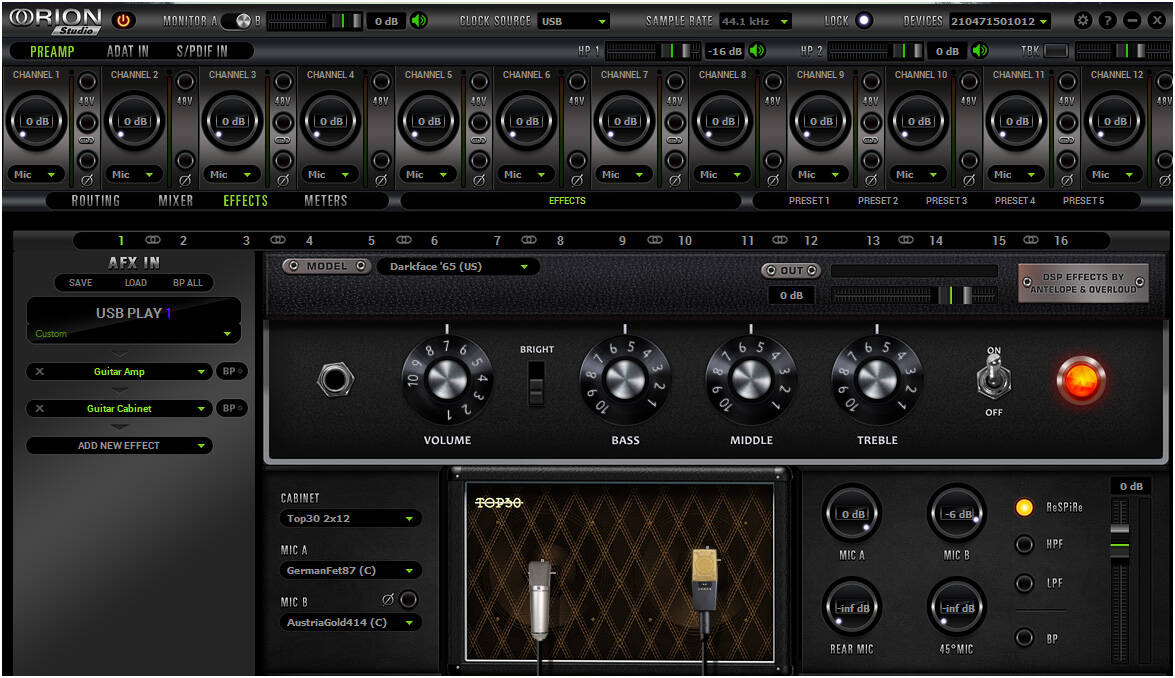Toggle the Lock indicator
The width and height of the screenshot is (1175, 678).
click(863, 20)
